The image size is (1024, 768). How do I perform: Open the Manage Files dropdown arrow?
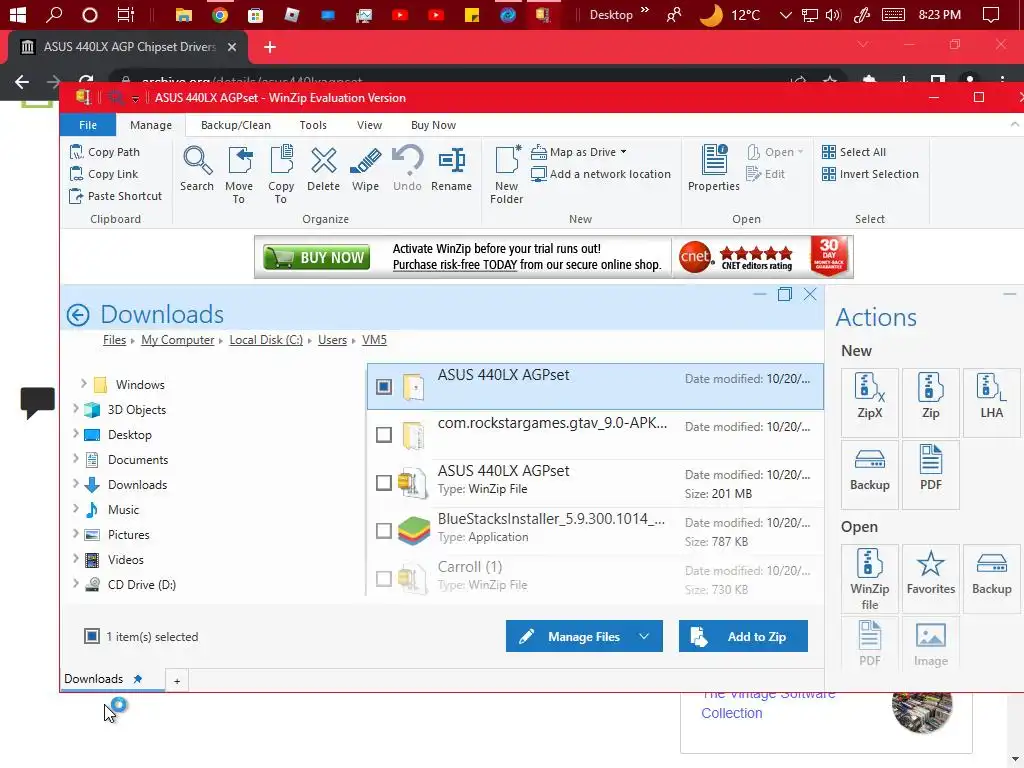645,637
